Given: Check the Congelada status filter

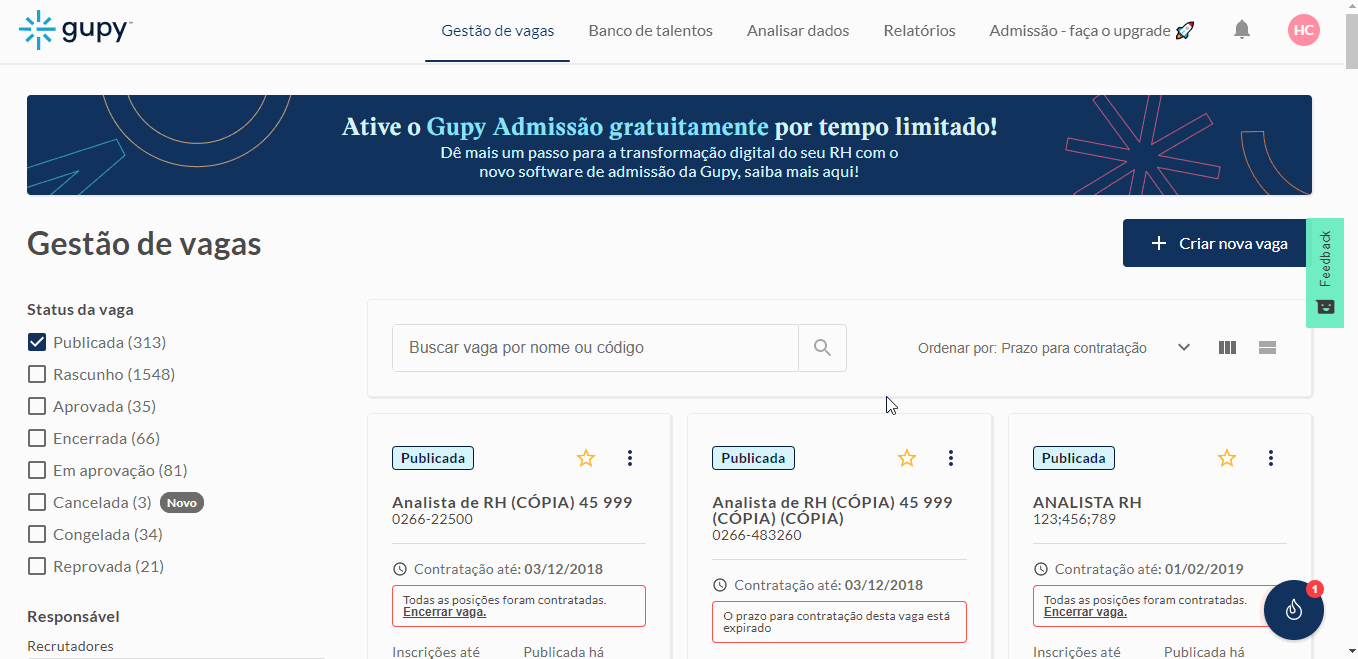Looking at the screenshot, I should 37,535.
